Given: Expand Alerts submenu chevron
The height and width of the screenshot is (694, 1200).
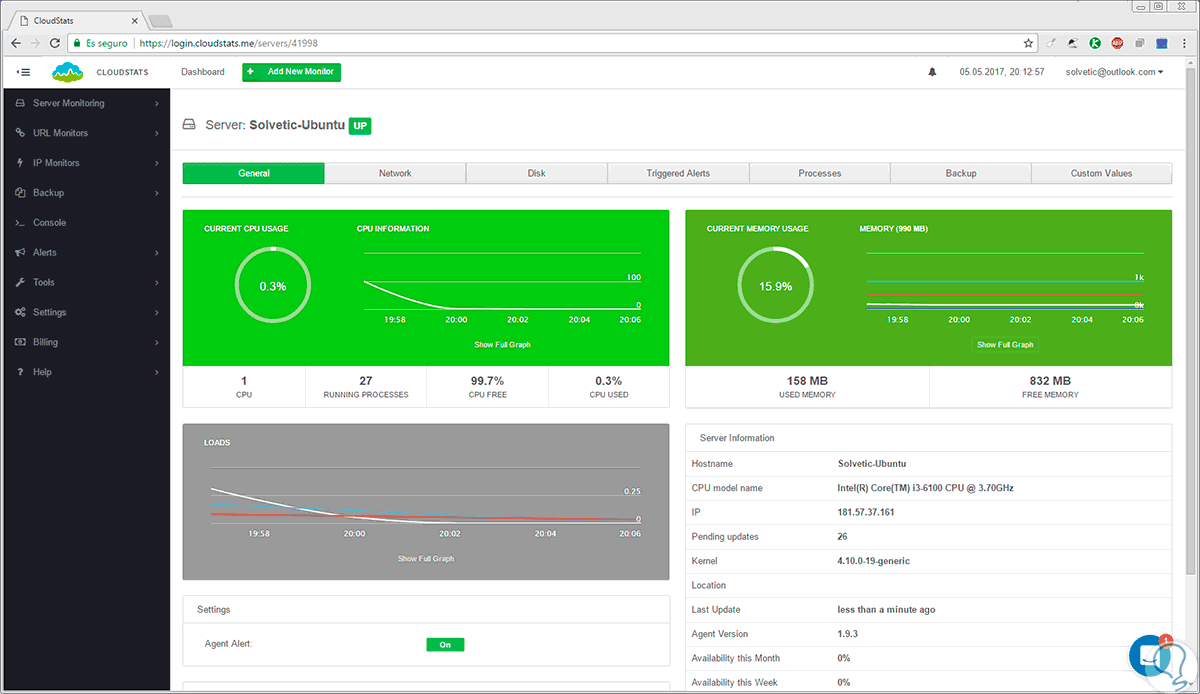Looking at the screenshot, I should coord(157,253).
